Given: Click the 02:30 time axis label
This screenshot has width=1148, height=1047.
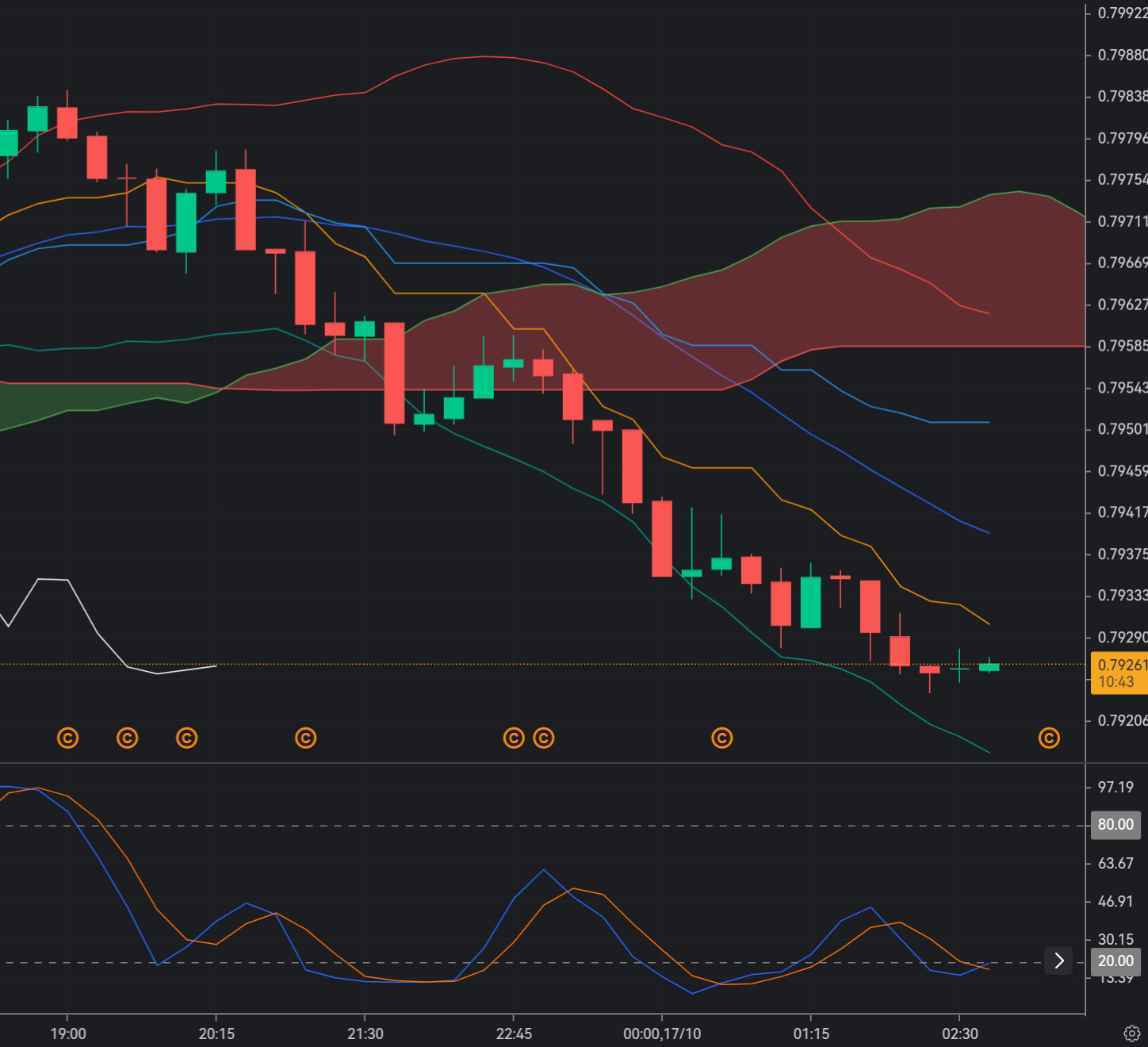Looking at the screenshot, I should tap(959, 1034).
